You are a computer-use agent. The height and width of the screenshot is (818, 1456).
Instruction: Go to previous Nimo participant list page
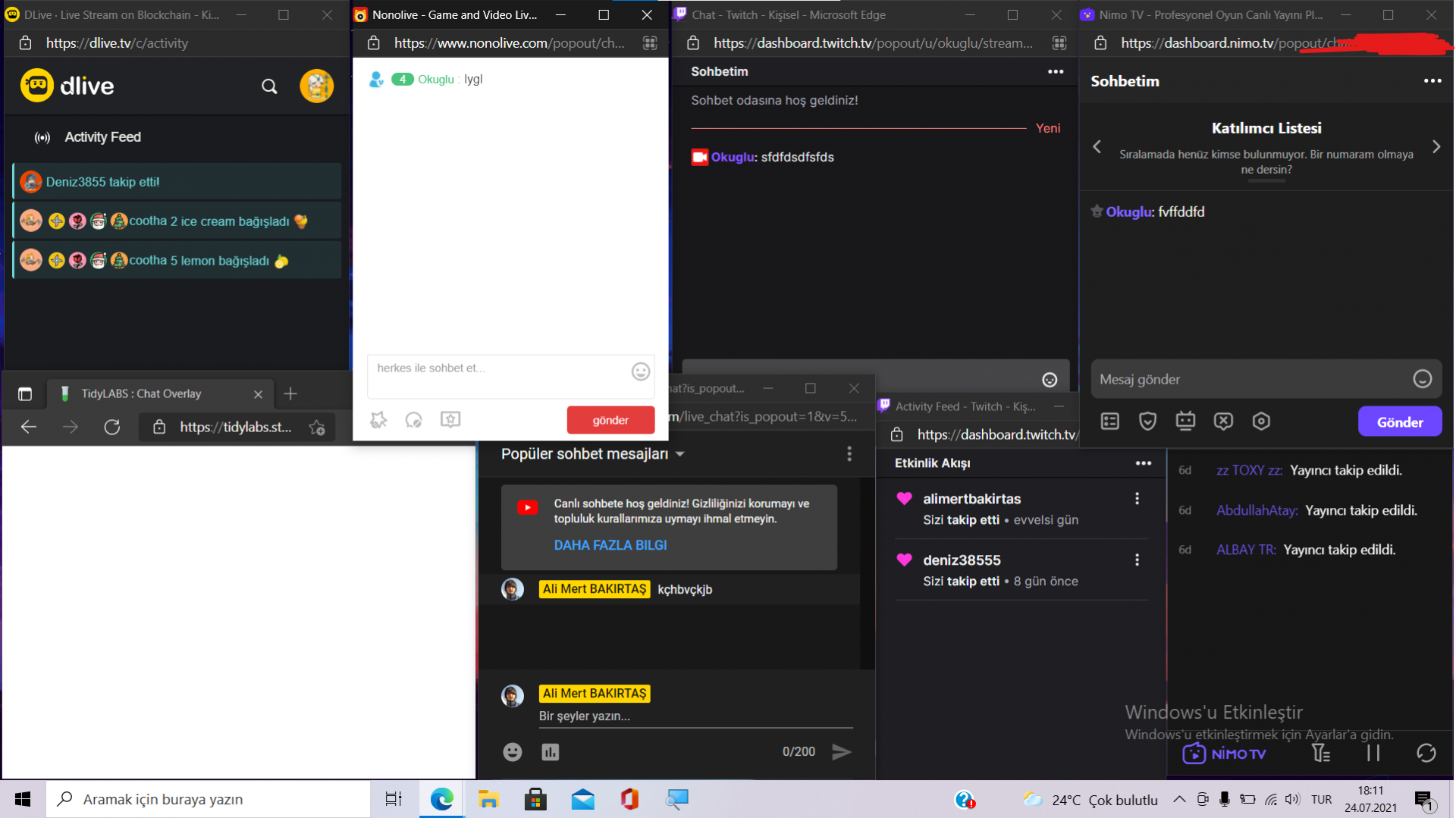pos(1097,146)
